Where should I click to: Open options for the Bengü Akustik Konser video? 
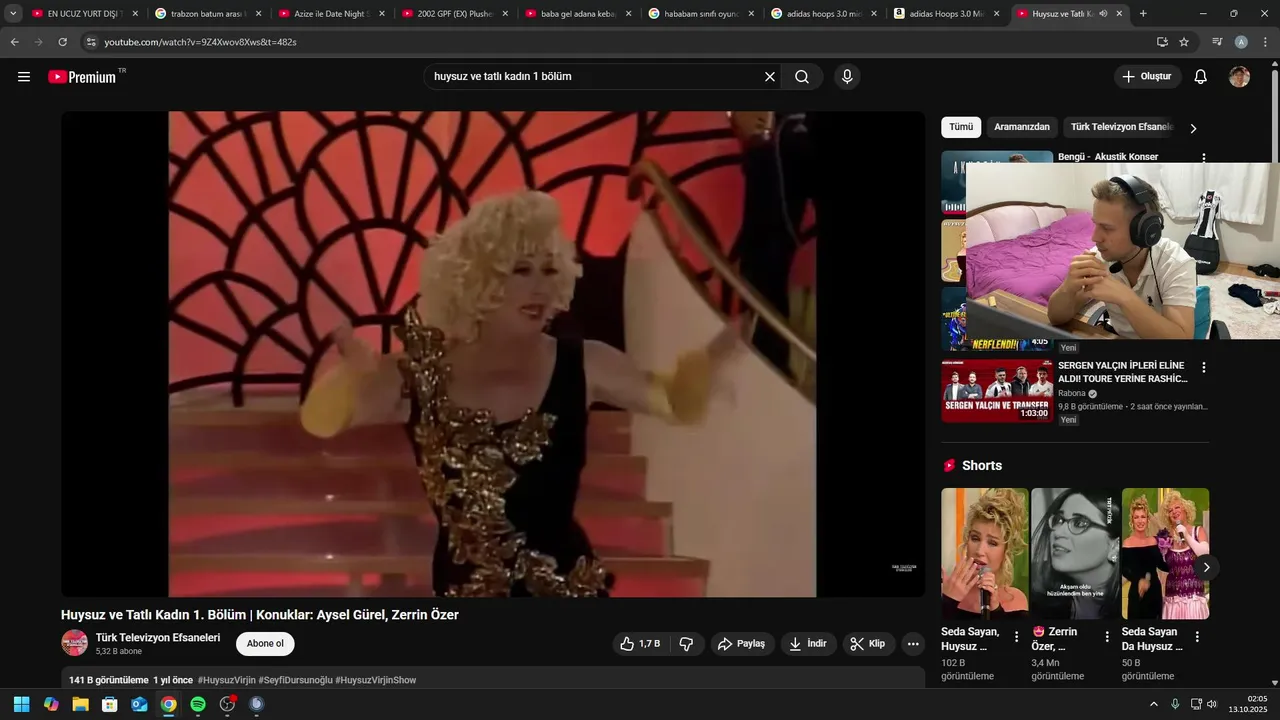[x=1204, y=158]
